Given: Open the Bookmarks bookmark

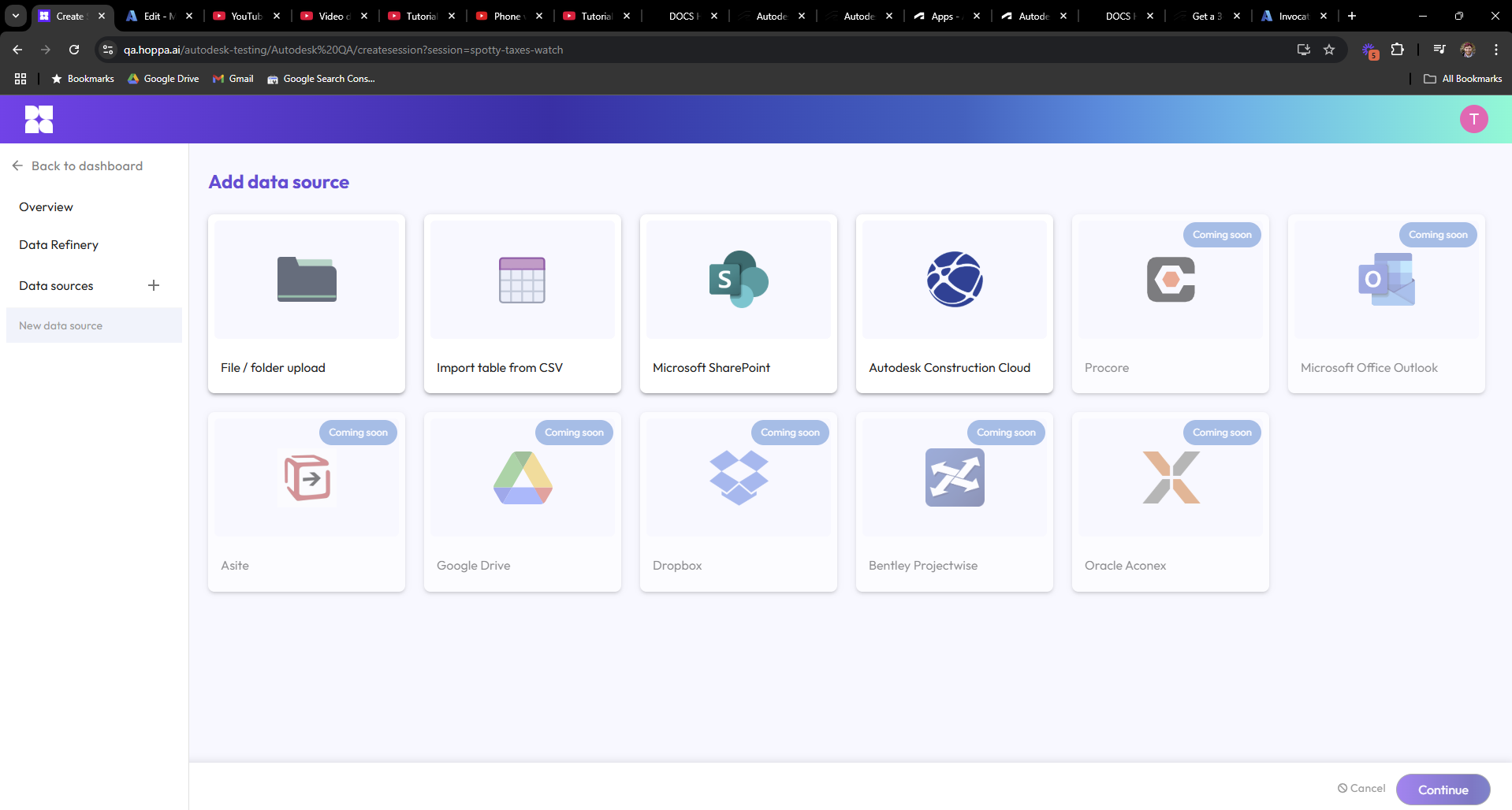Looking at the screenshot, I should tap(83, 79).
